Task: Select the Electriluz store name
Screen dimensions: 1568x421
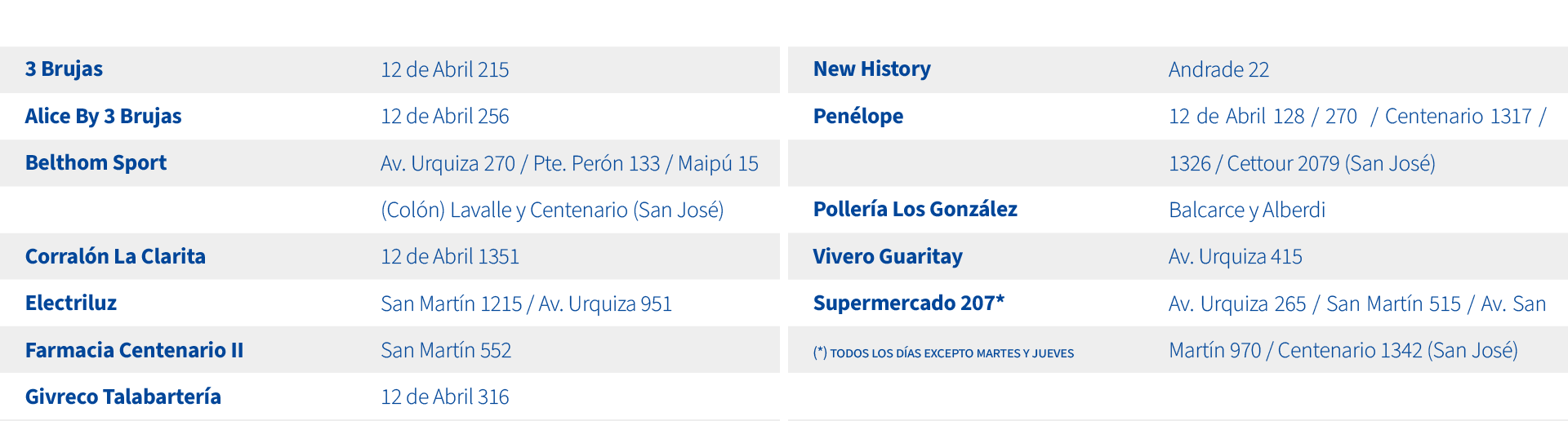Action: 71,304
